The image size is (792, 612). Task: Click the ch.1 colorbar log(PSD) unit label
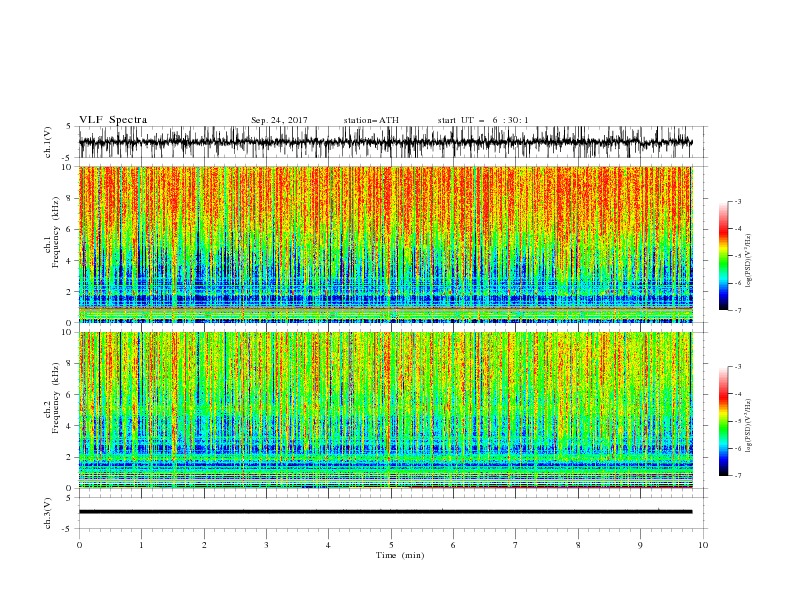tap(749, 261)
